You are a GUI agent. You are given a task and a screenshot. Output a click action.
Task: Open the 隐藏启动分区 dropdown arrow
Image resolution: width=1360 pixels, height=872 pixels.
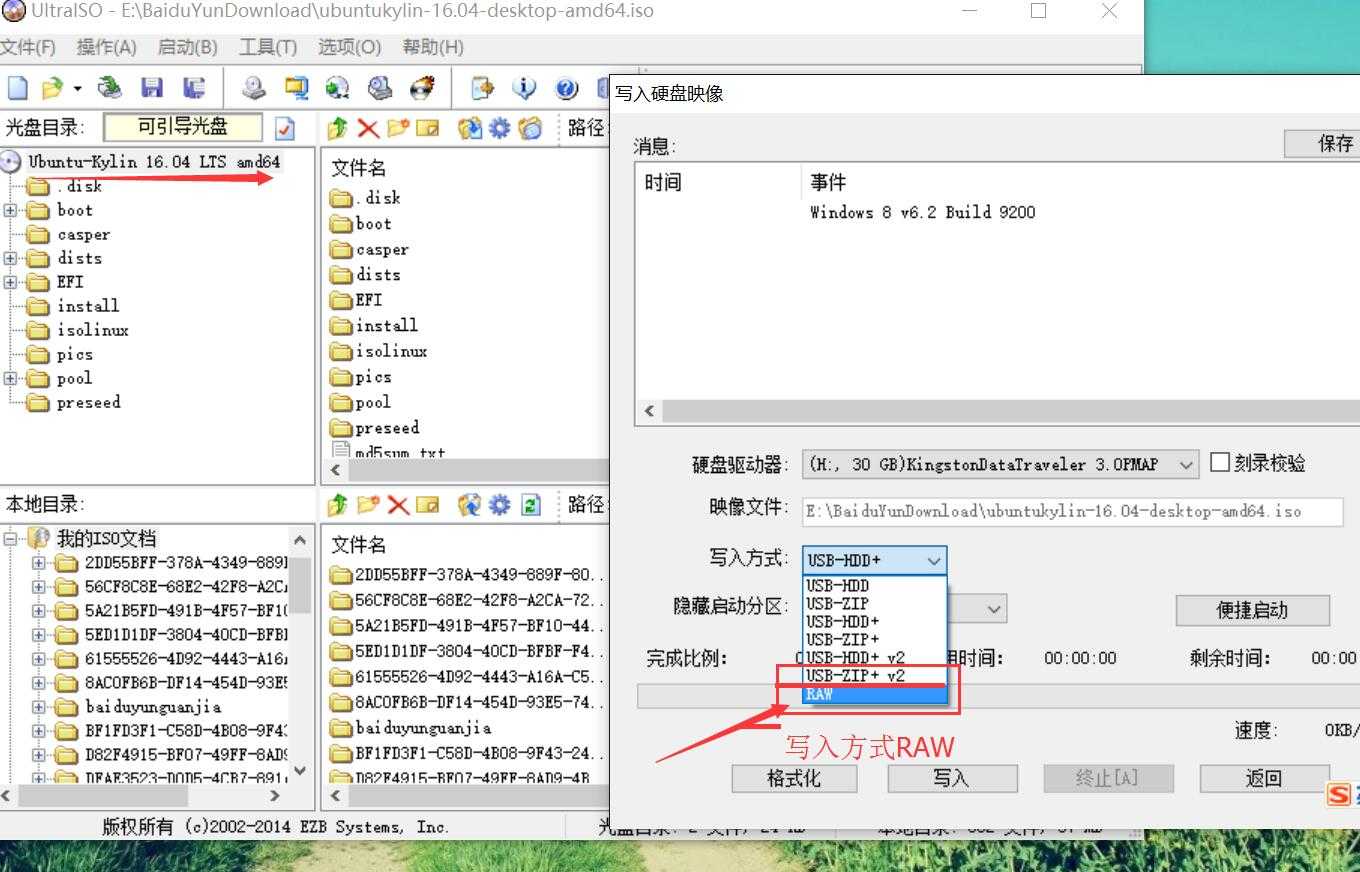[993, 608]
